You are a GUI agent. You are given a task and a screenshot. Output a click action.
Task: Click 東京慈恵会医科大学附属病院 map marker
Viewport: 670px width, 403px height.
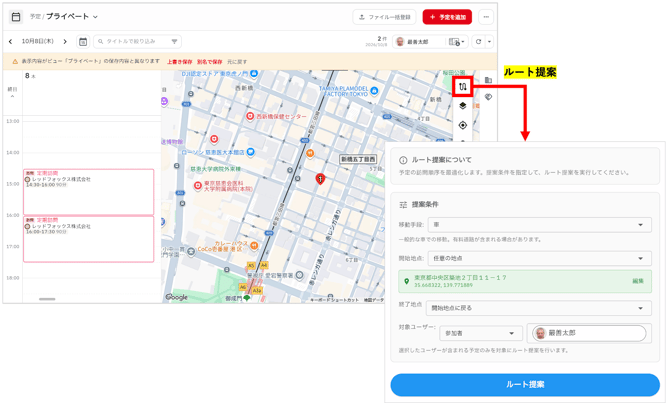coord(197,185)
